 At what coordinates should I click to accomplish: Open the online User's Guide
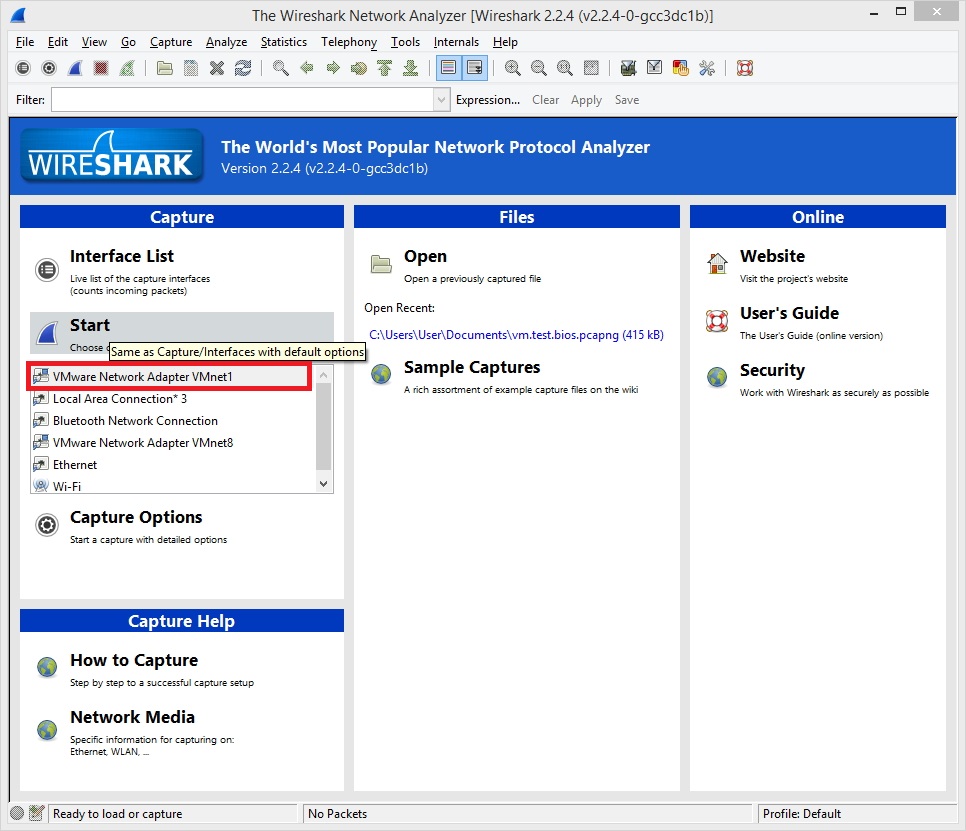pyautogui.click(x=789, y=313)
